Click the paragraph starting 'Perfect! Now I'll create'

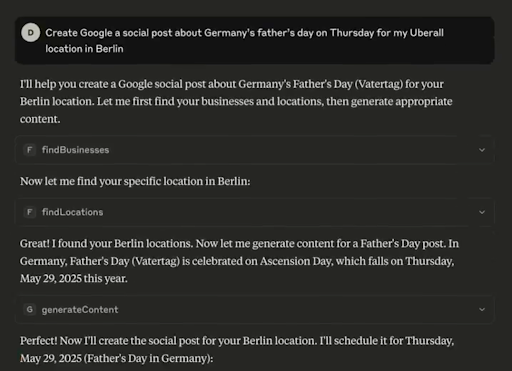[237, 349]
